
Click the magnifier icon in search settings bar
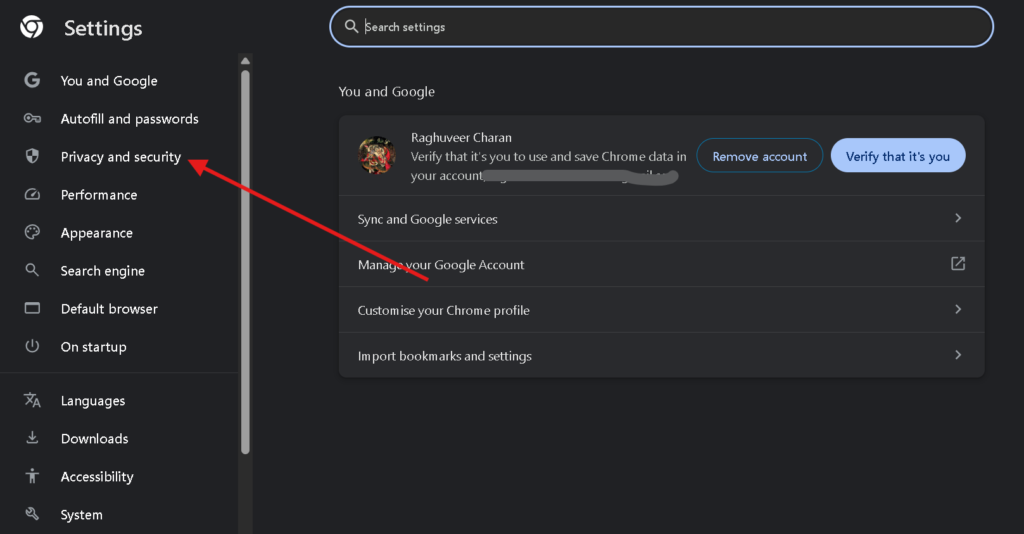[x=351, y=26]
